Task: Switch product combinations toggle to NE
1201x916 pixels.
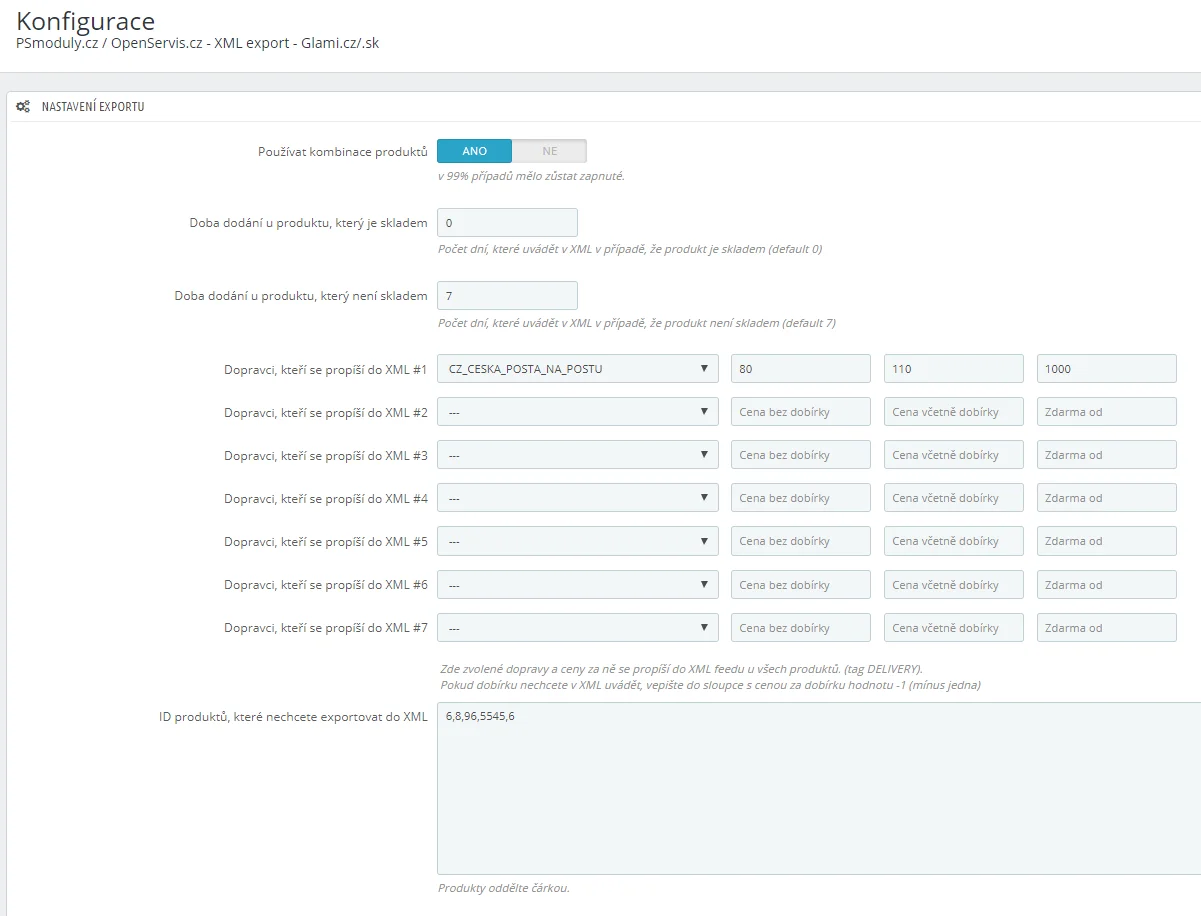Action: click(x=549, y=151)
